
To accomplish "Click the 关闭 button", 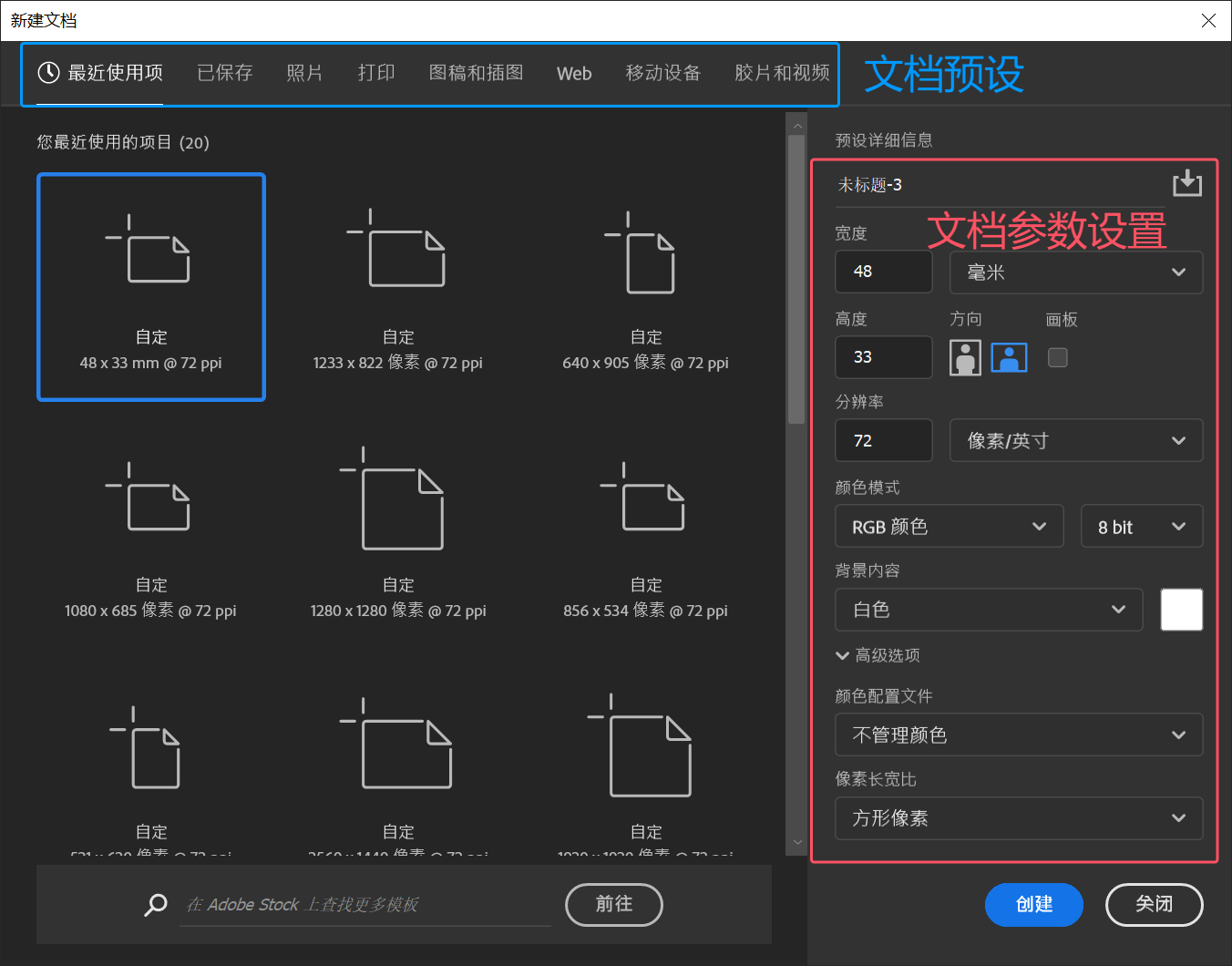I will point(1155,905).
